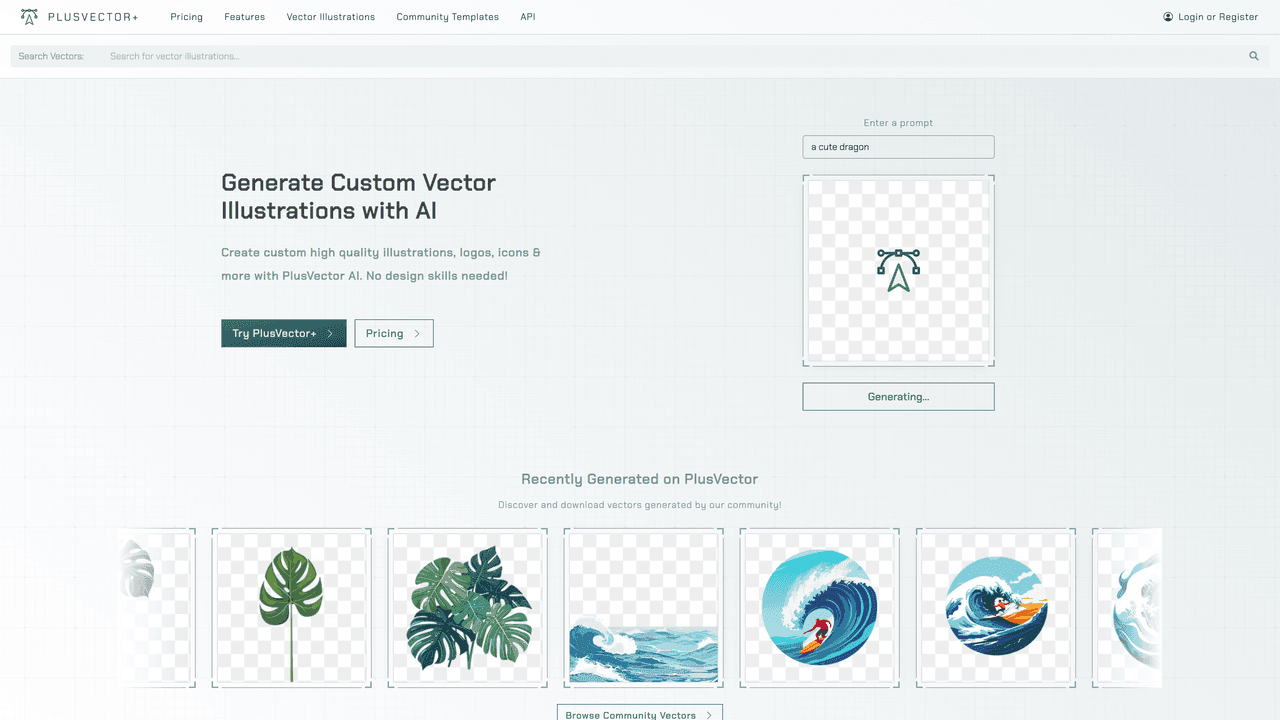This screenshot has width=1280, height=720.
Task: Click the Search Vectors label
Action: [51, 56]
